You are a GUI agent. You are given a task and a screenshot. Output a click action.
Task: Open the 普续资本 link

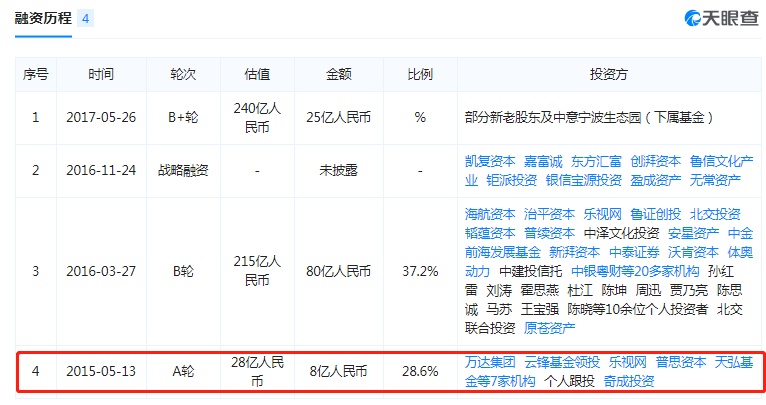(549, 233)
